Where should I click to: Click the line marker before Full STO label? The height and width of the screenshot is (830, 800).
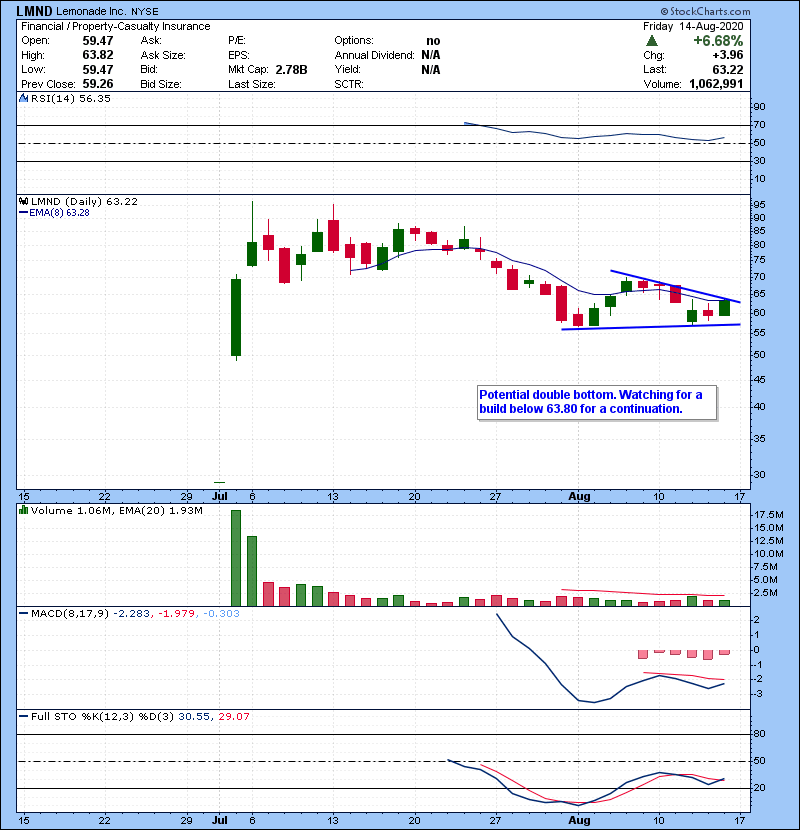pyautogui.click(x=23, y=717)
